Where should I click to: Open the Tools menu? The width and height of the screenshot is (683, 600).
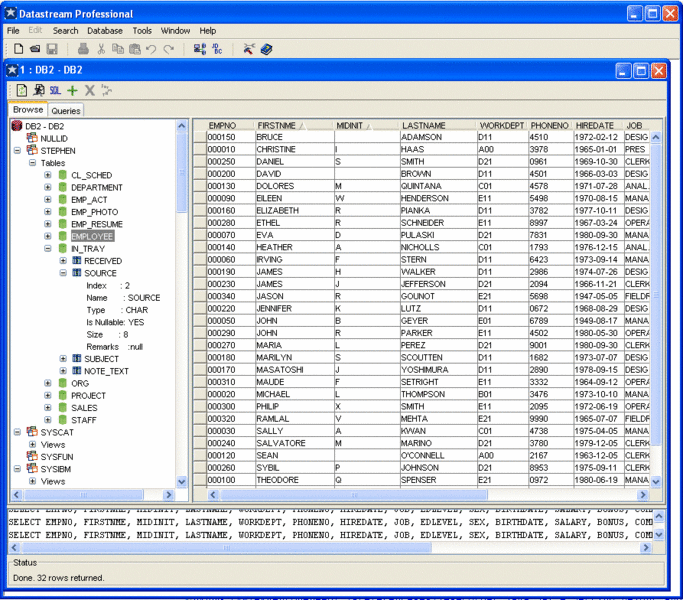pyautogui.click(x=142, y=31)
